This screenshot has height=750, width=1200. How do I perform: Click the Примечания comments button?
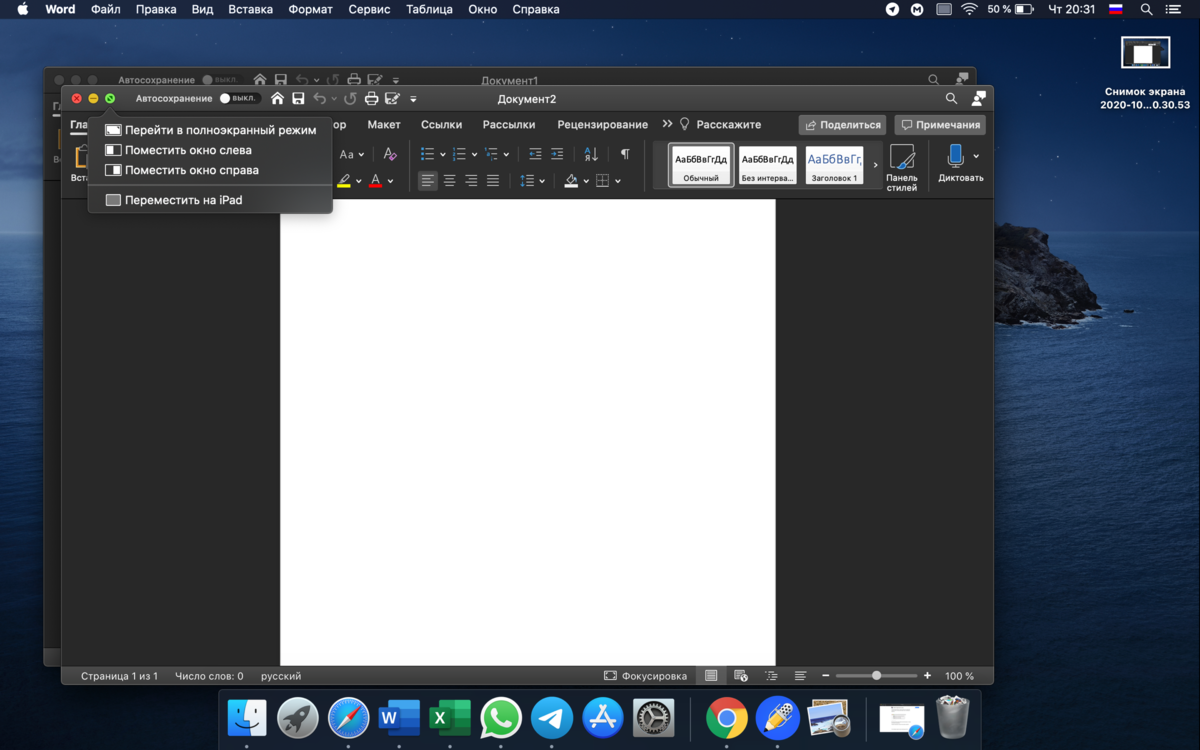(940, 125)
